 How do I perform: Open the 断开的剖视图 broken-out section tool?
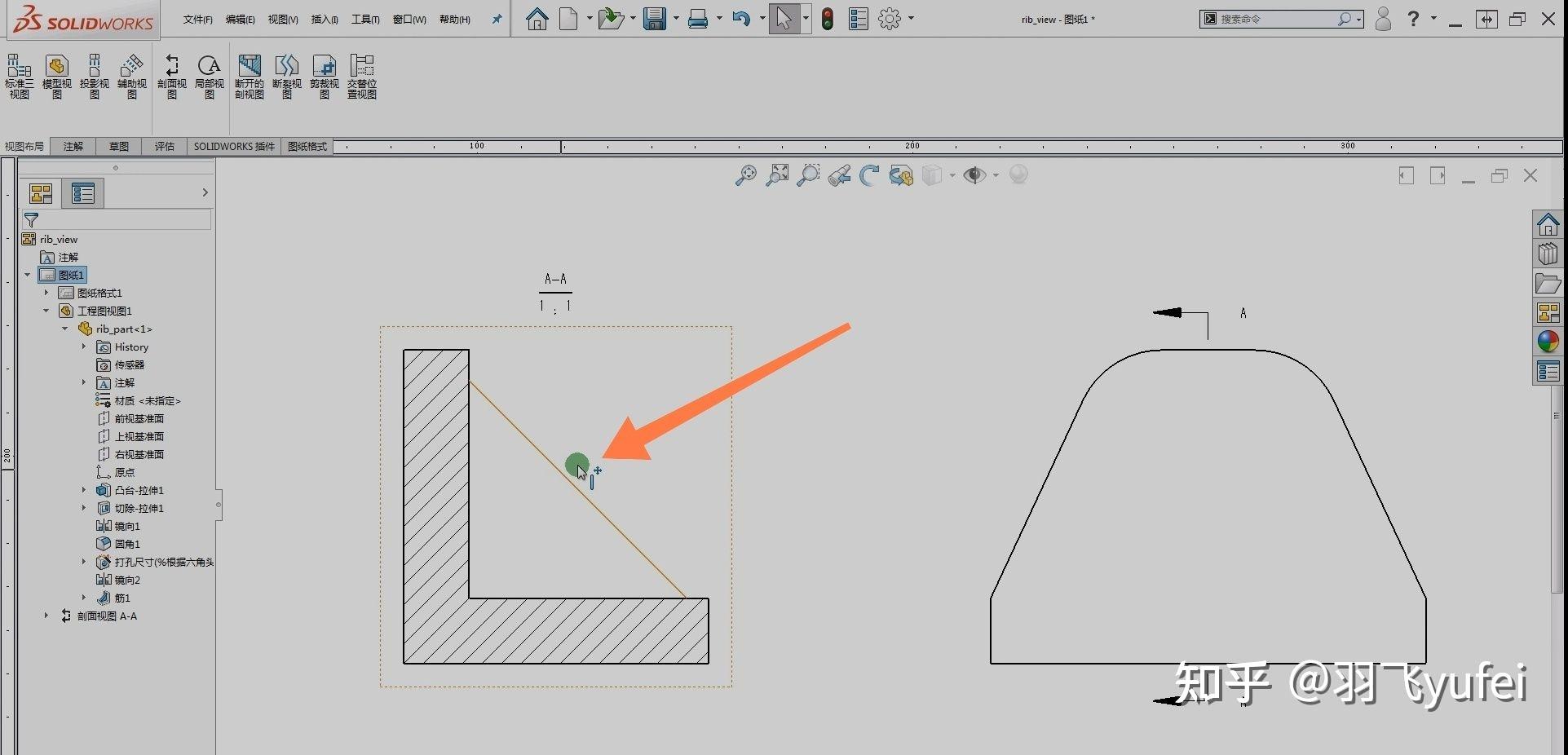coord(250,77)
